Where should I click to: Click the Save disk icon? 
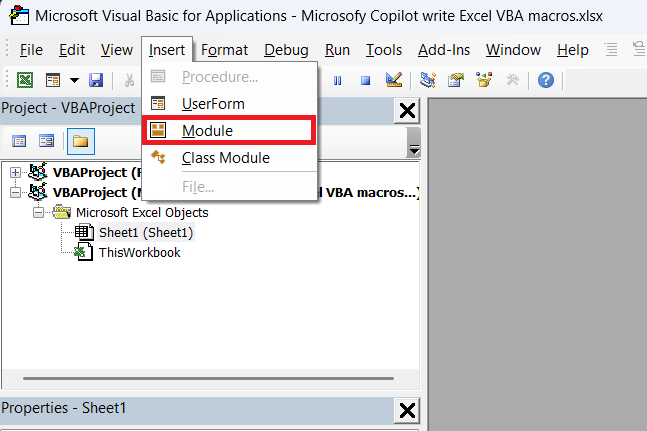point(96,80)
